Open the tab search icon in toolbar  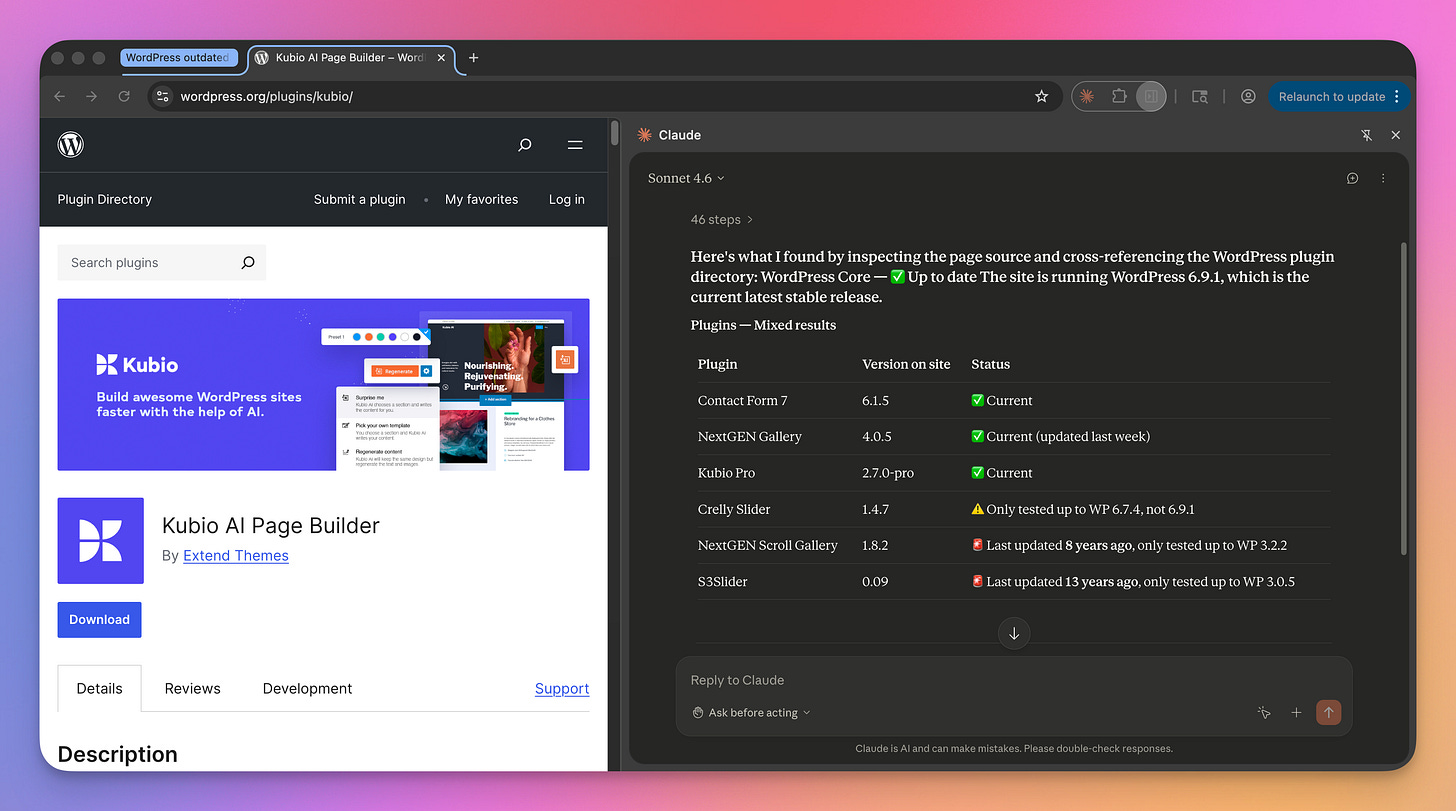click(x=1200, y=97)
